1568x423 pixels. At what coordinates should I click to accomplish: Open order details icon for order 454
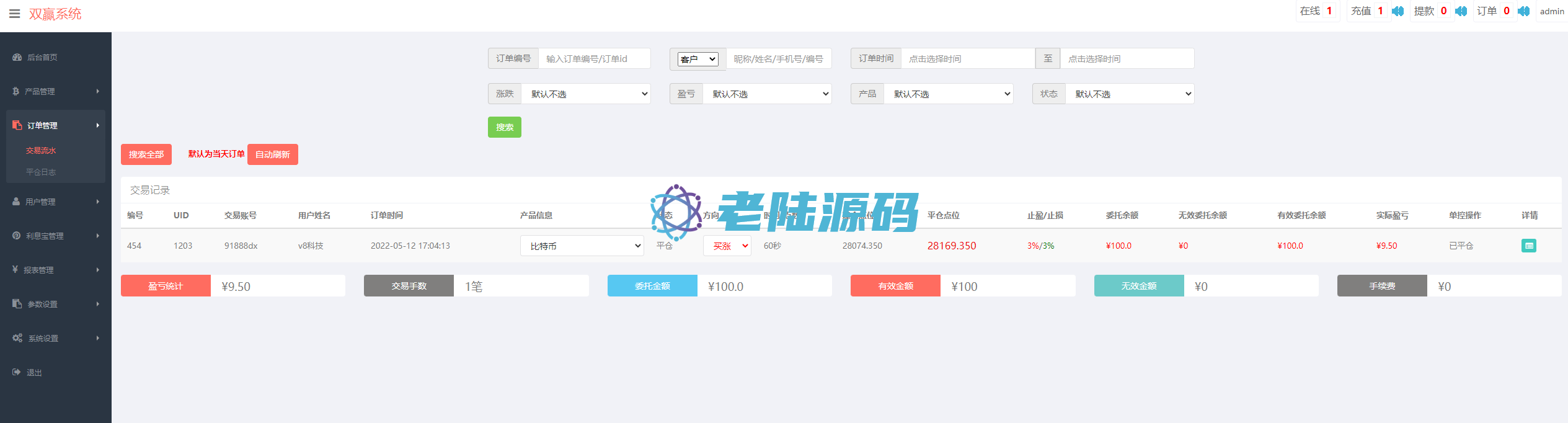pyautogui.click(x=1528, y=246)
